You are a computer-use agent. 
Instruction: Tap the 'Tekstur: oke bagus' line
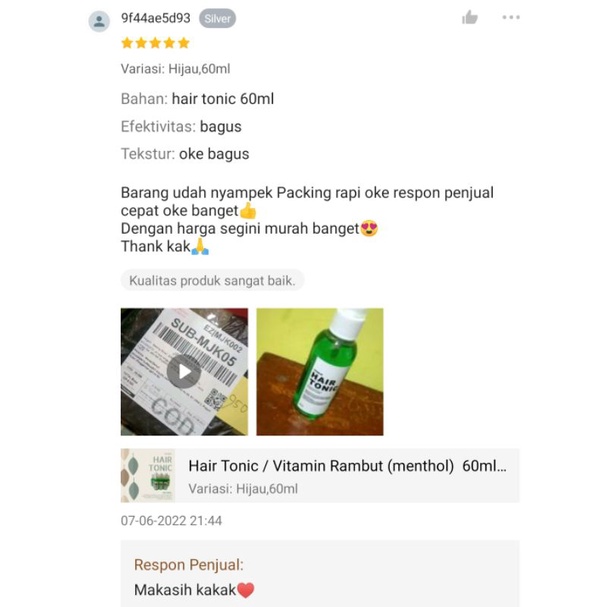click(x=185, y=154)
